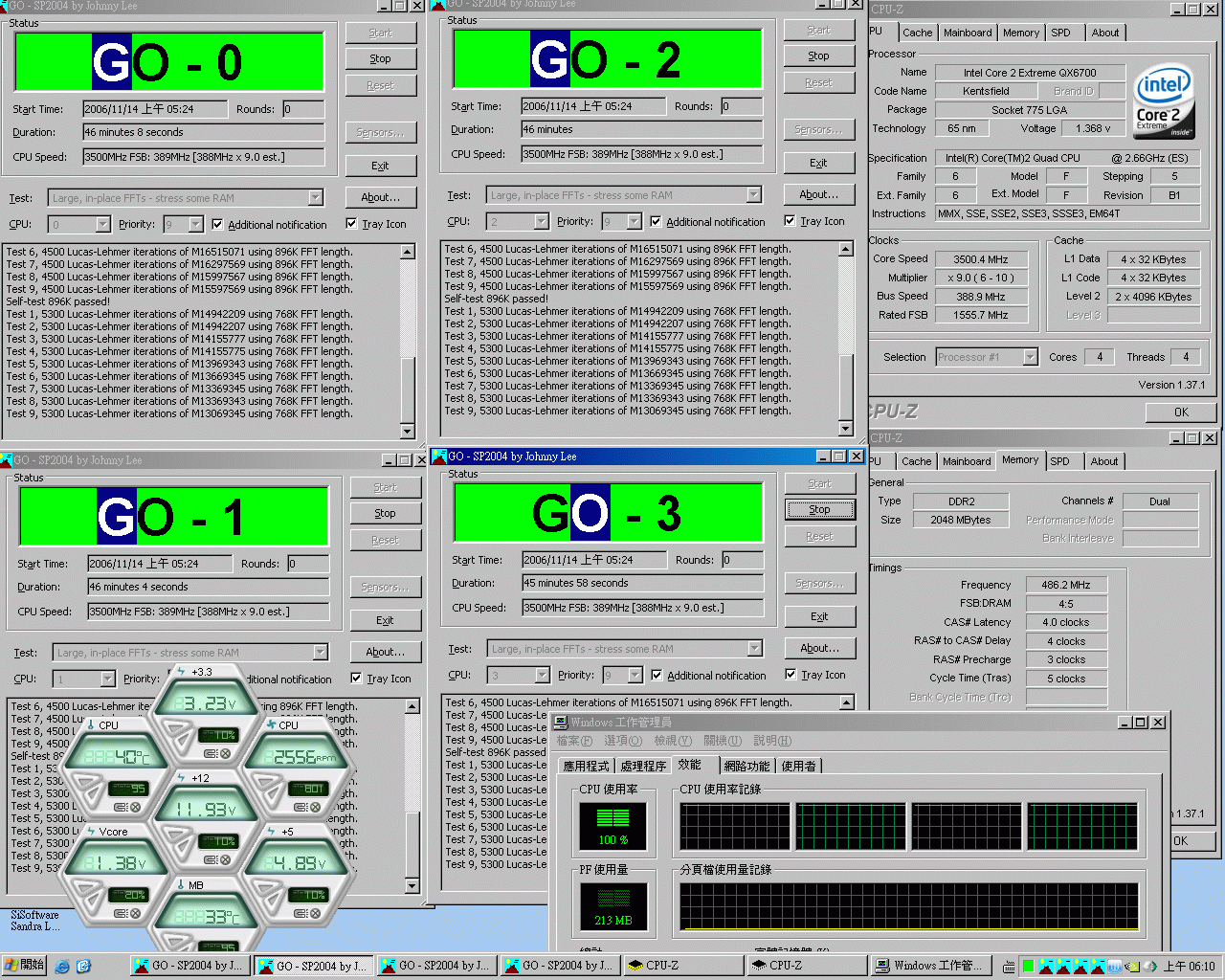This screenshot has width=1225, height=980.
Task: Click scroll down arrow of GO - 1 log list
Action: (412, 885)
